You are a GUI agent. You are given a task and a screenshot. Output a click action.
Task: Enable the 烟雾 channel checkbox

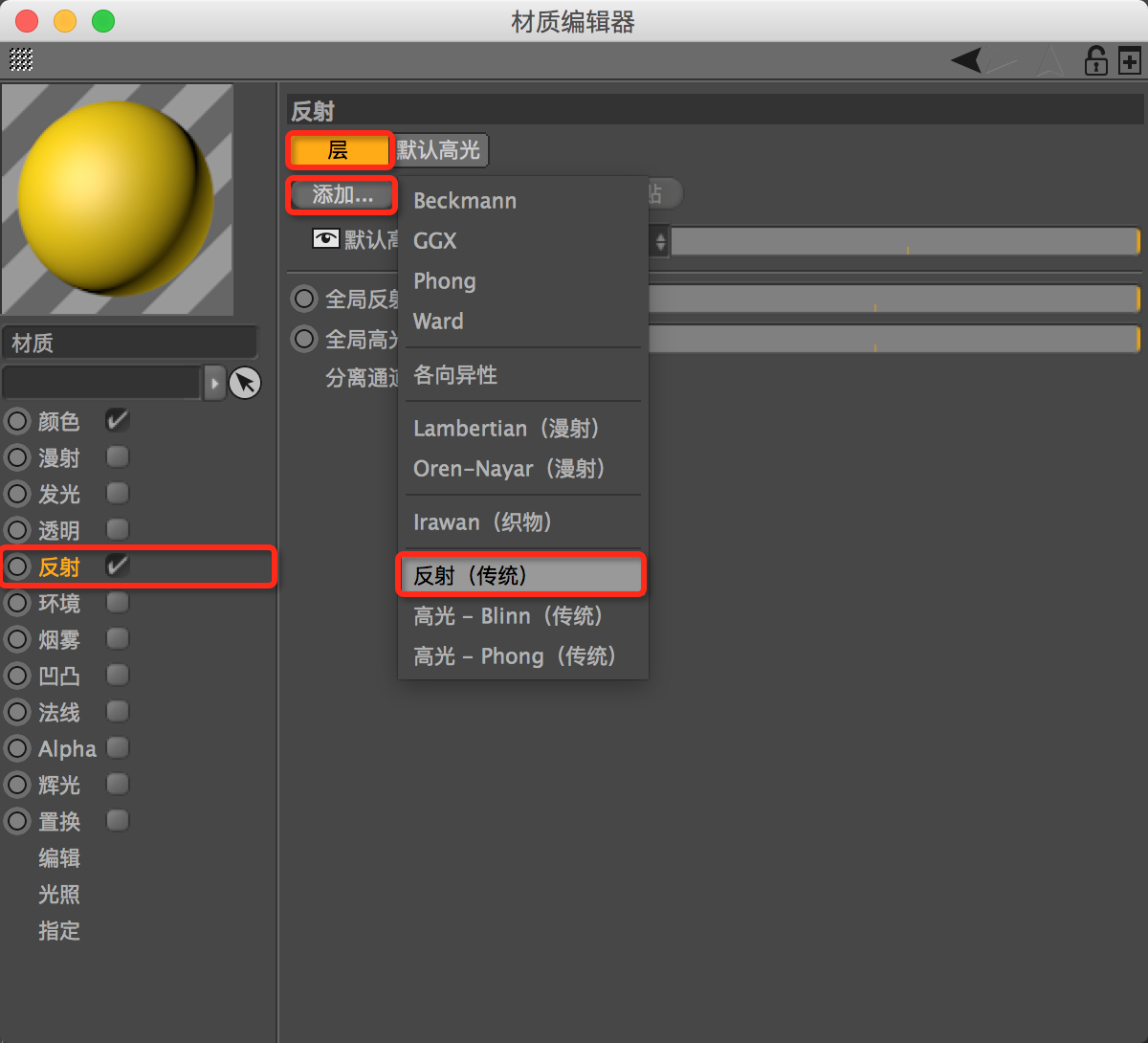tap(118, 638)
